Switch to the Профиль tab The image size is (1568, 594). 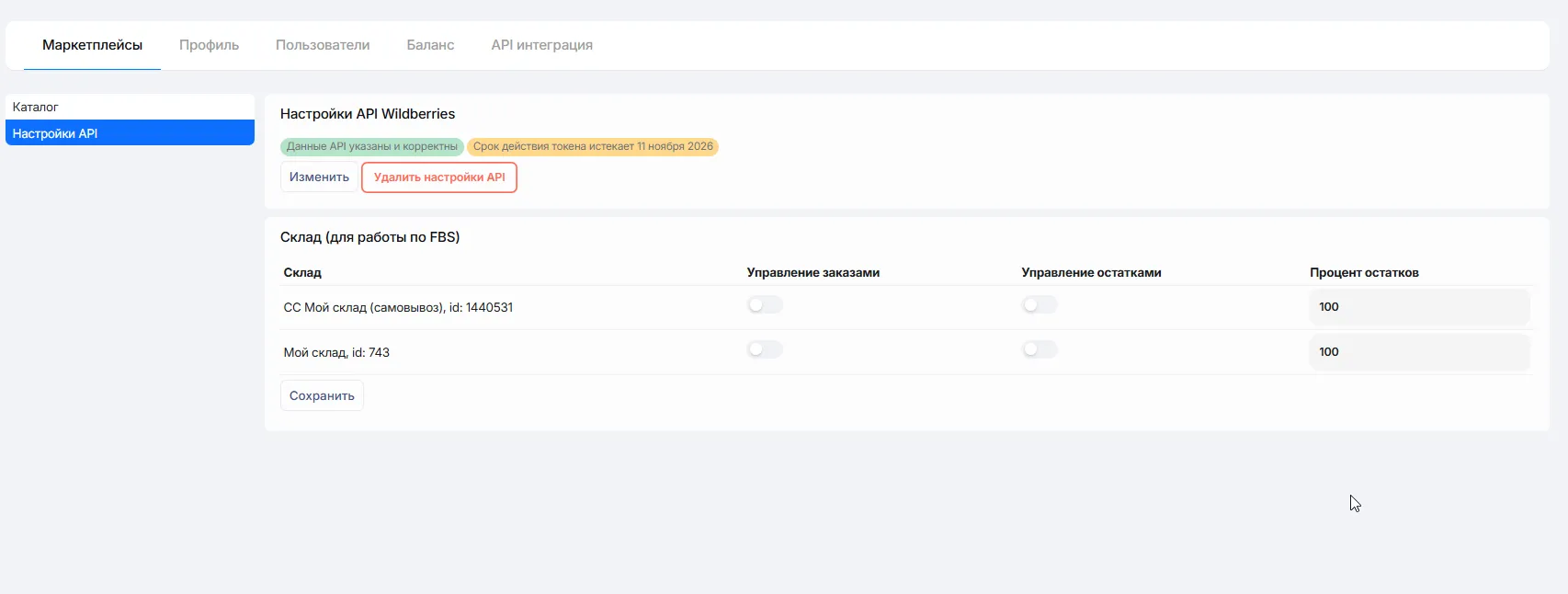209,45
